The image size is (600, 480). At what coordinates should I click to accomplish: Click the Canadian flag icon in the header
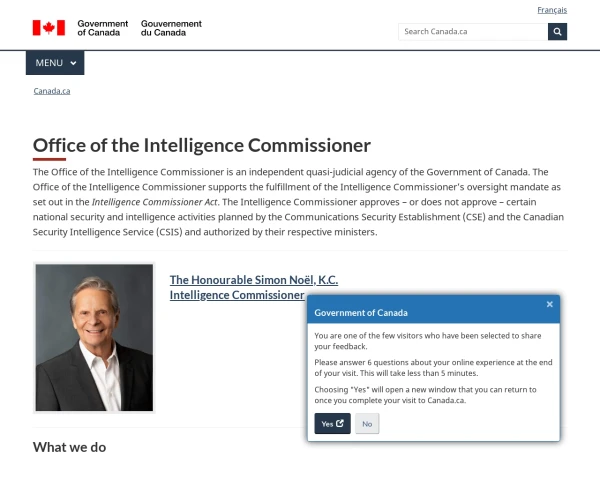(48, 28)
